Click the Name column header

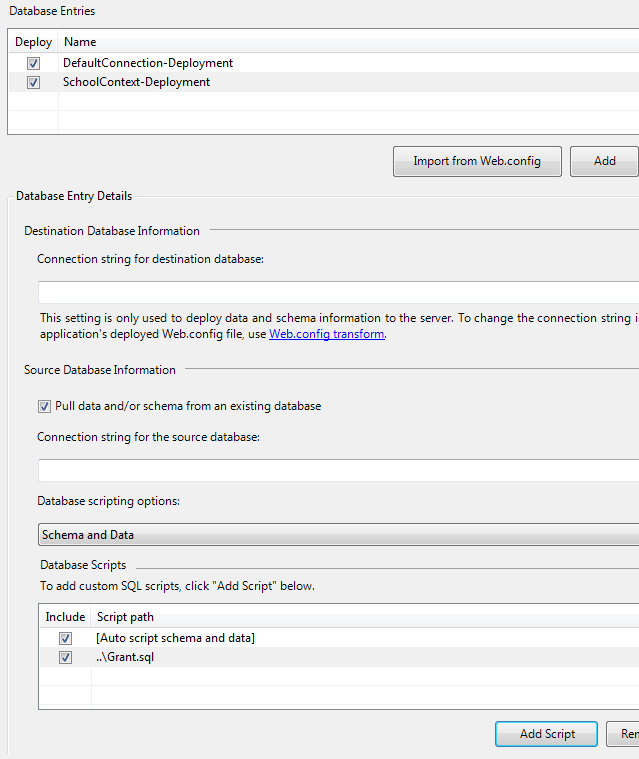click(x=80, y=43)
